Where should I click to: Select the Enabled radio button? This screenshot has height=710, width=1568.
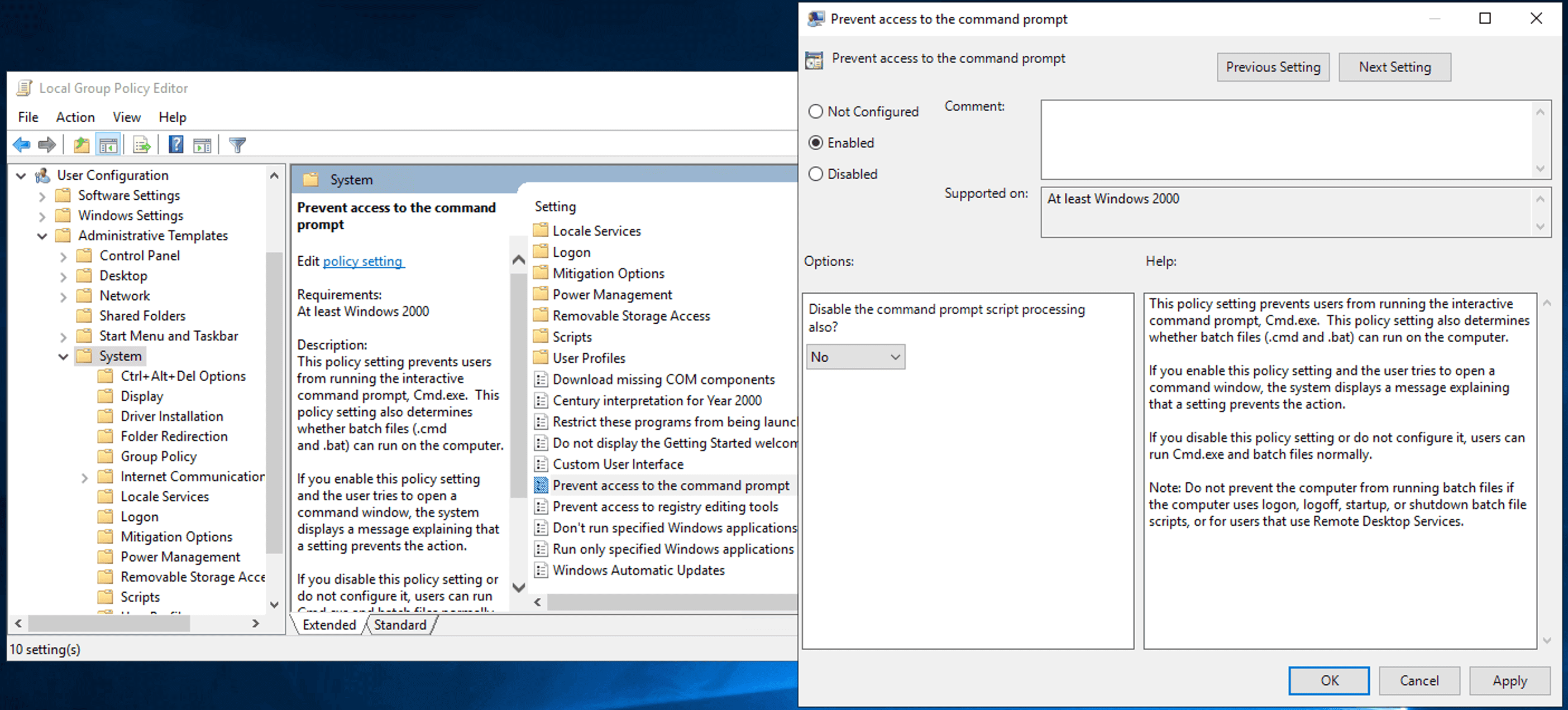(816, 142)
